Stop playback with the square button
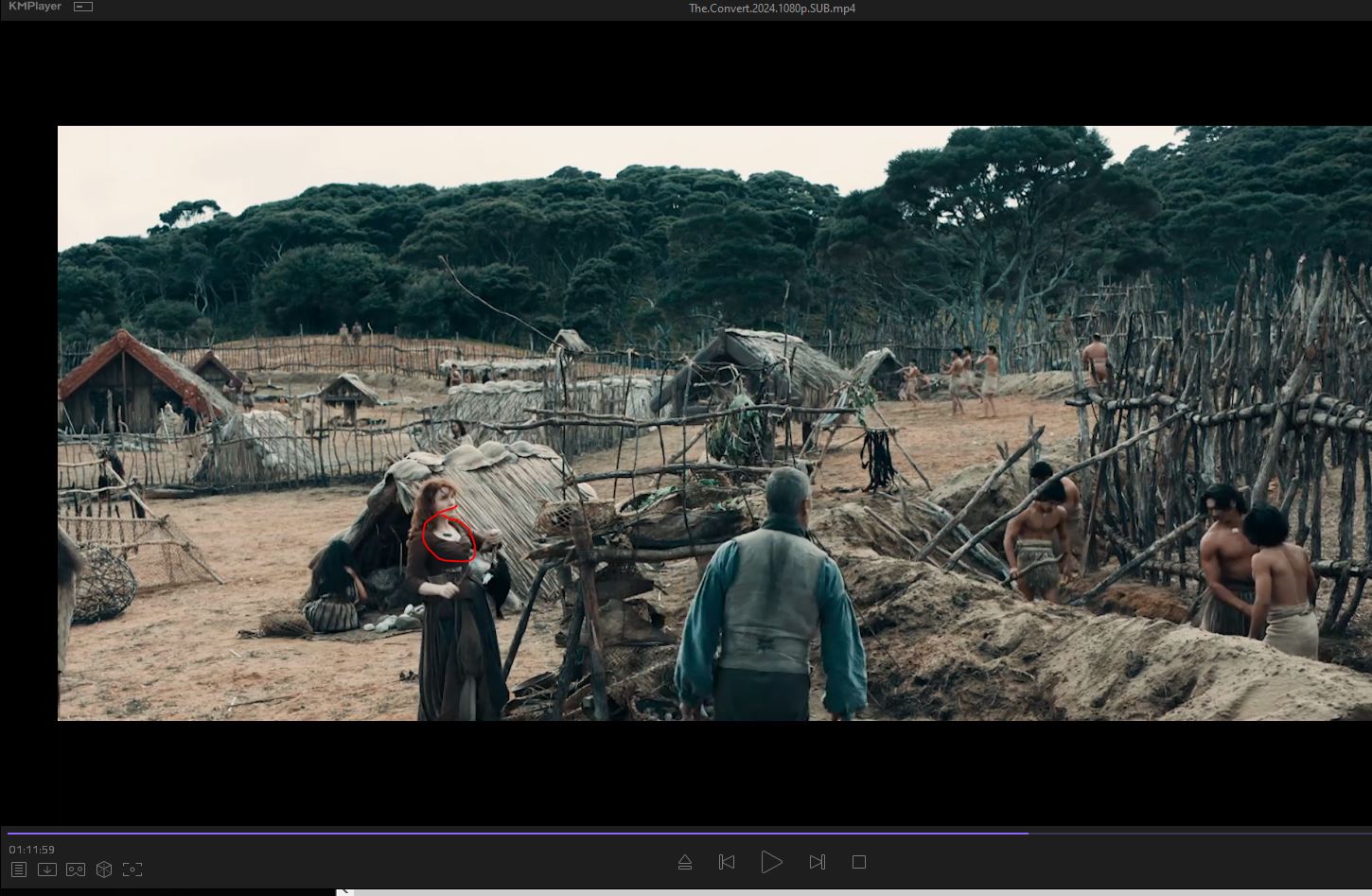Viewport: 1372px width, 896px height. pyautogui.click(x=859, y=862)
